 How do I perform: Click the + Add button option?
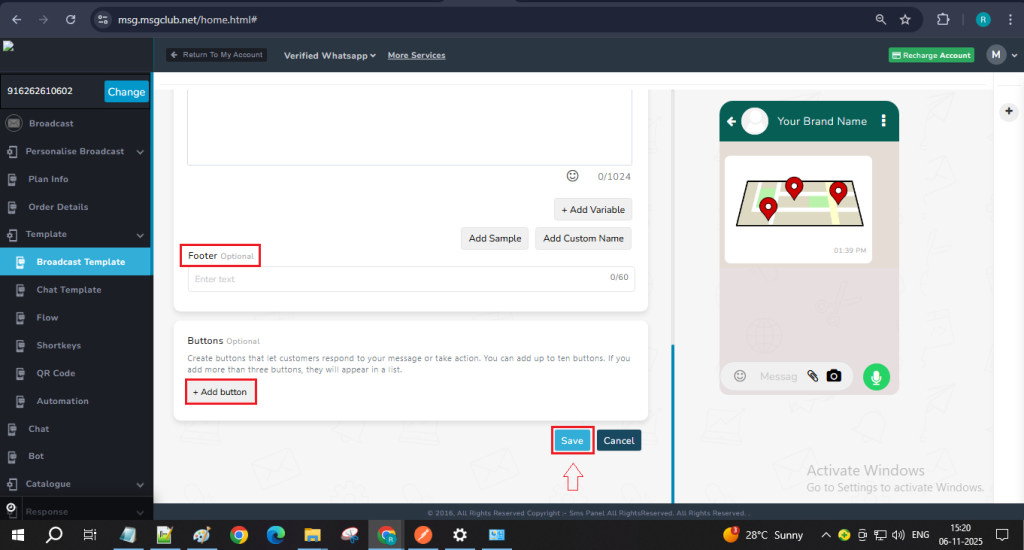click(220, 392)
